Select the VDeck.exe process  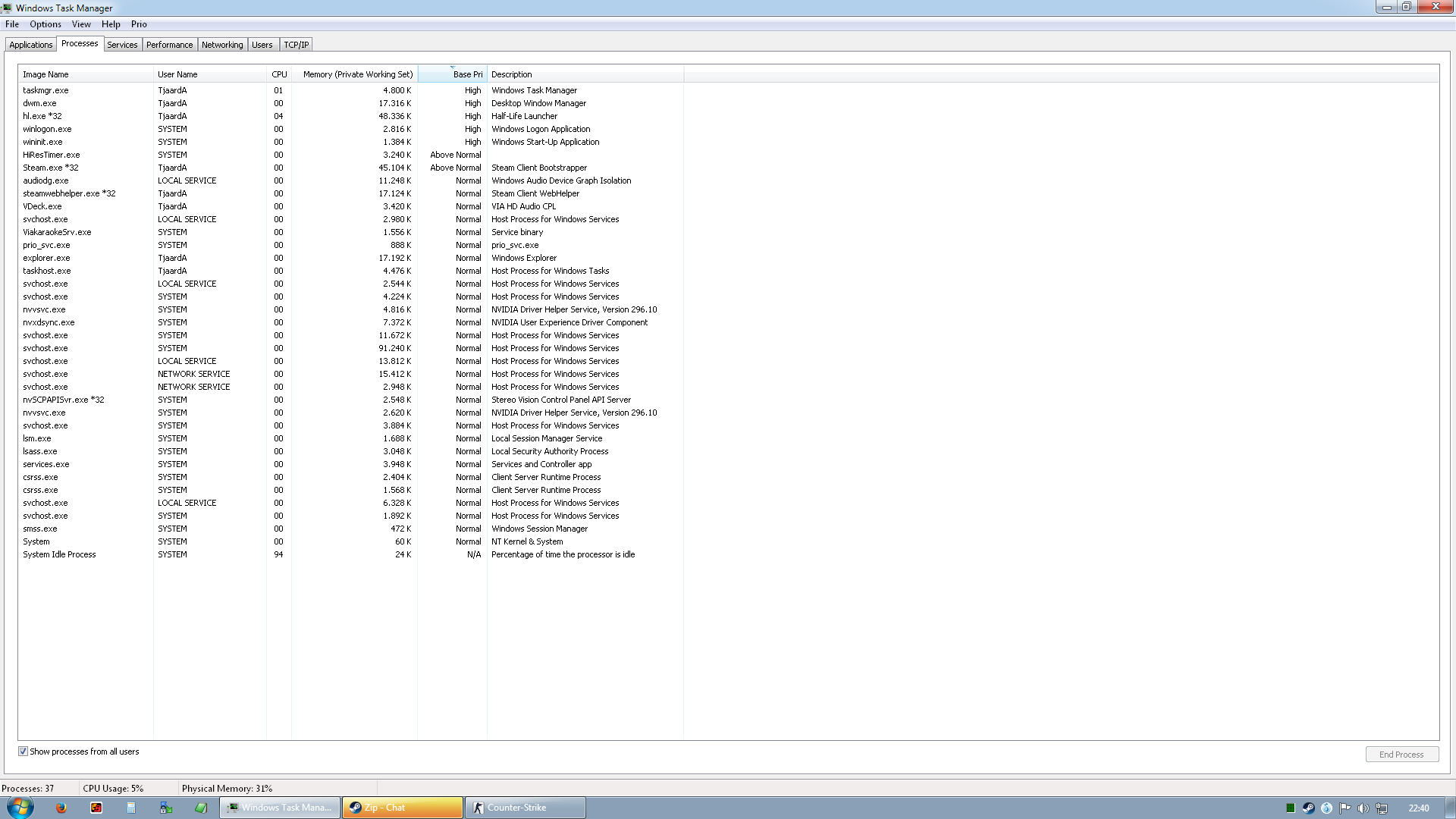[x=350, y=206]
